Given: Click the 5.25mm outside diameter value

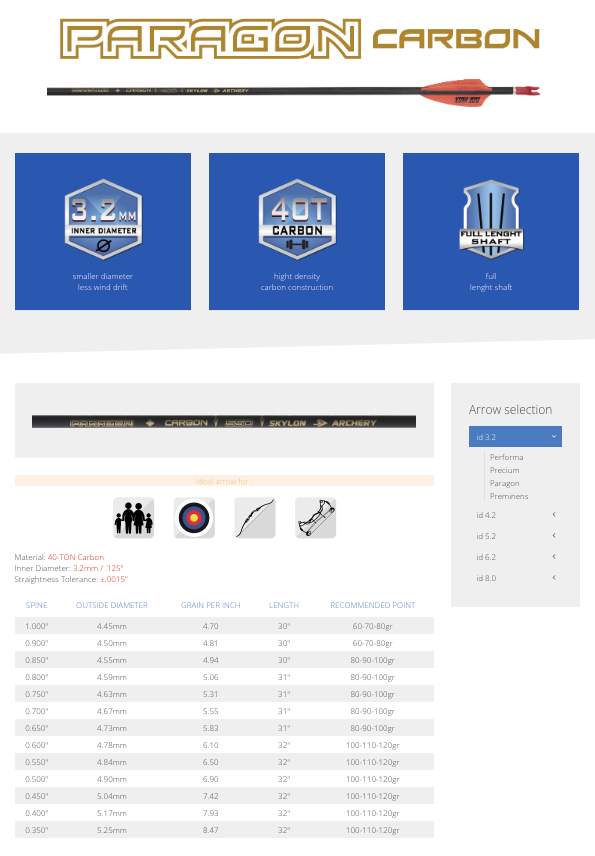Looking at the screenshot, I should point(112,830).
